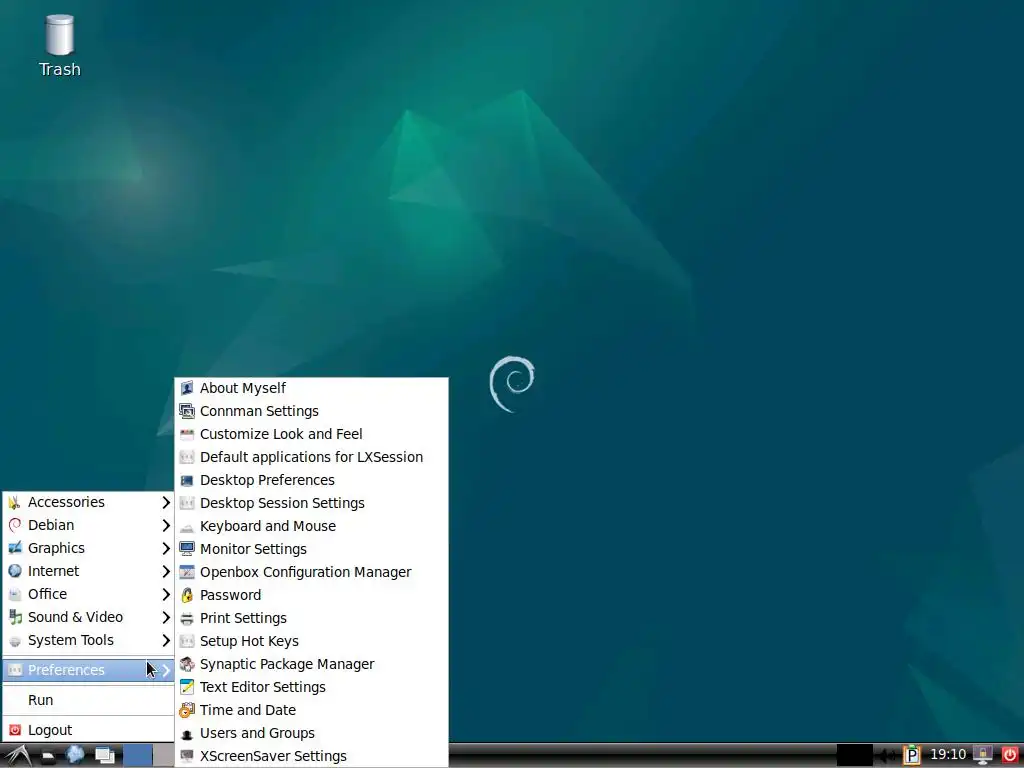1024x768 pixels.
Task: Expand the Sound & Video submenu
Action: 88,617
